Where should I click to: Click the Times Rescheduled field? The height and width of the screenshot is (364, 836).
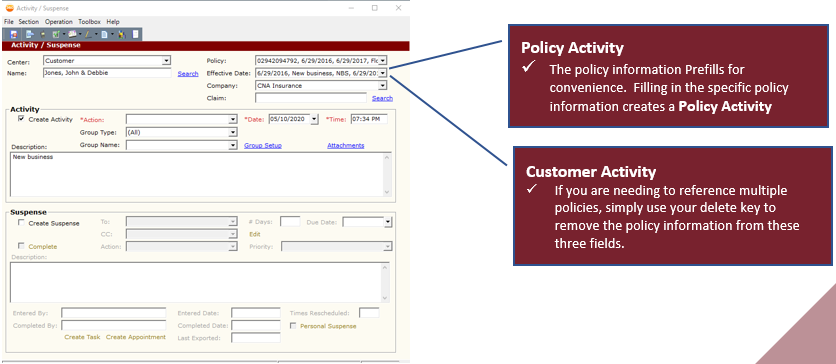369,313
